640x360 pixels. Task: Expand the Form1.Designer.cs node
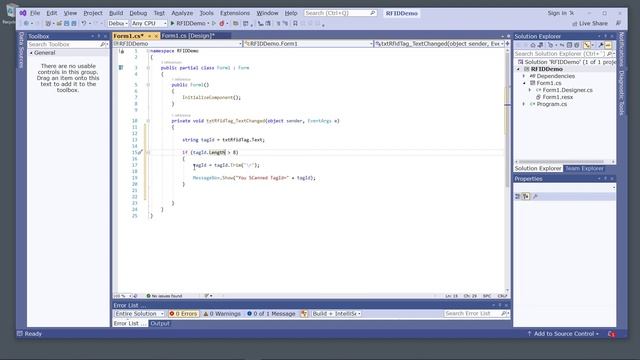pos(530,90)
